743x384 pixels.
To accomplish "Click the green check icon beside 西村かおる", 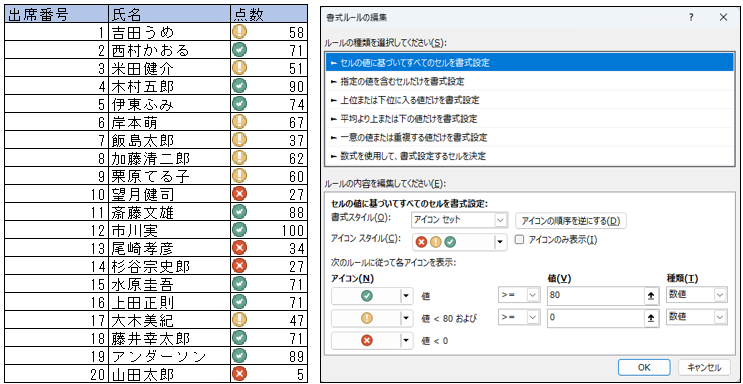I will 240,50.
